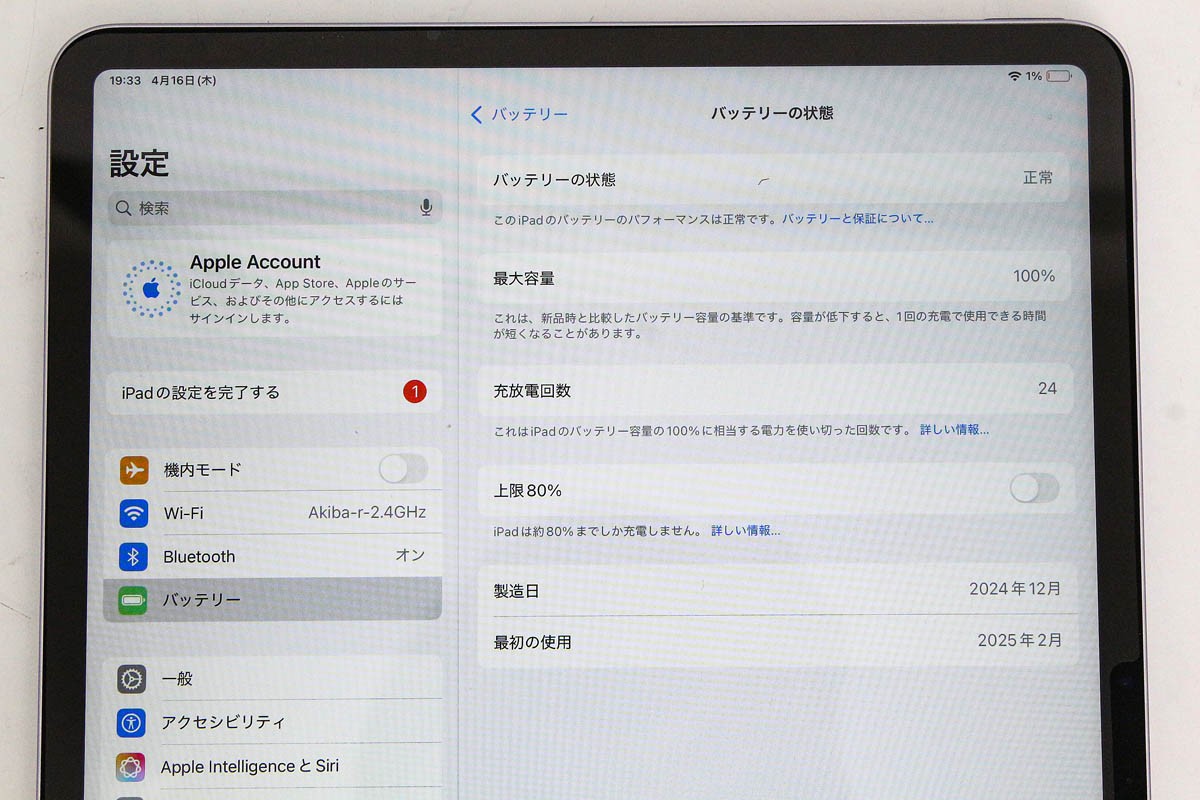Enable the 上限80% charging limit switch
This screenshot has height=800, width=1200.
point(1034,489)
